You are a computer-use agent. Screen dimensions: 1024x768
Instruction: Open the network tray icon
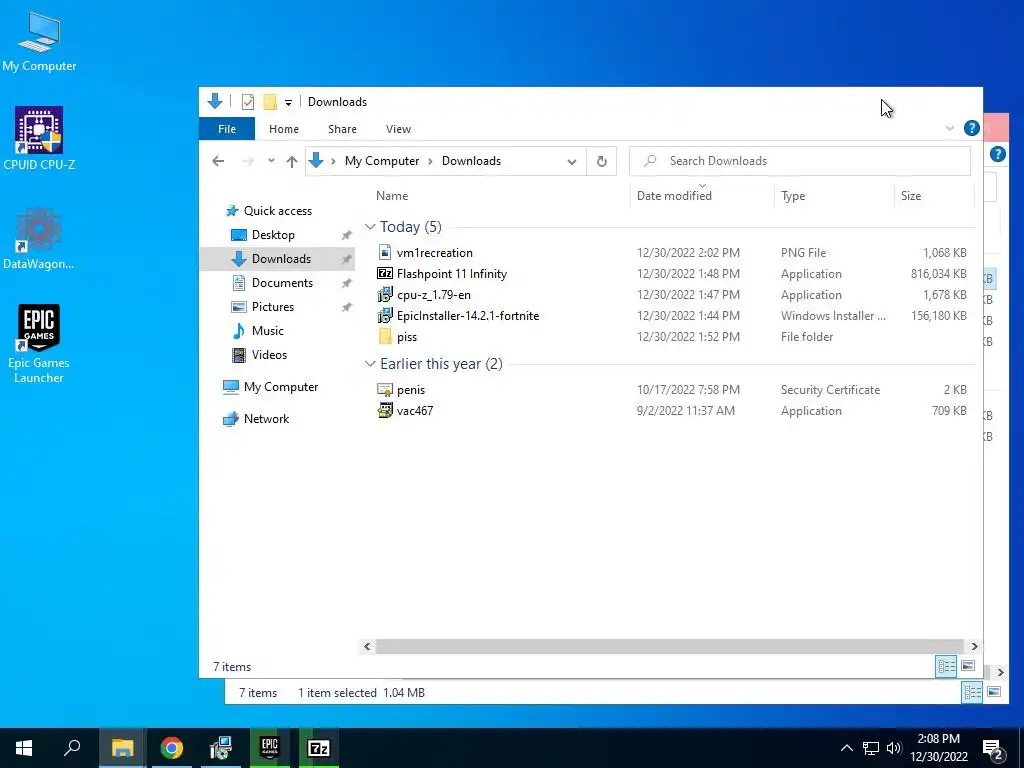click(x=871, y=748)
